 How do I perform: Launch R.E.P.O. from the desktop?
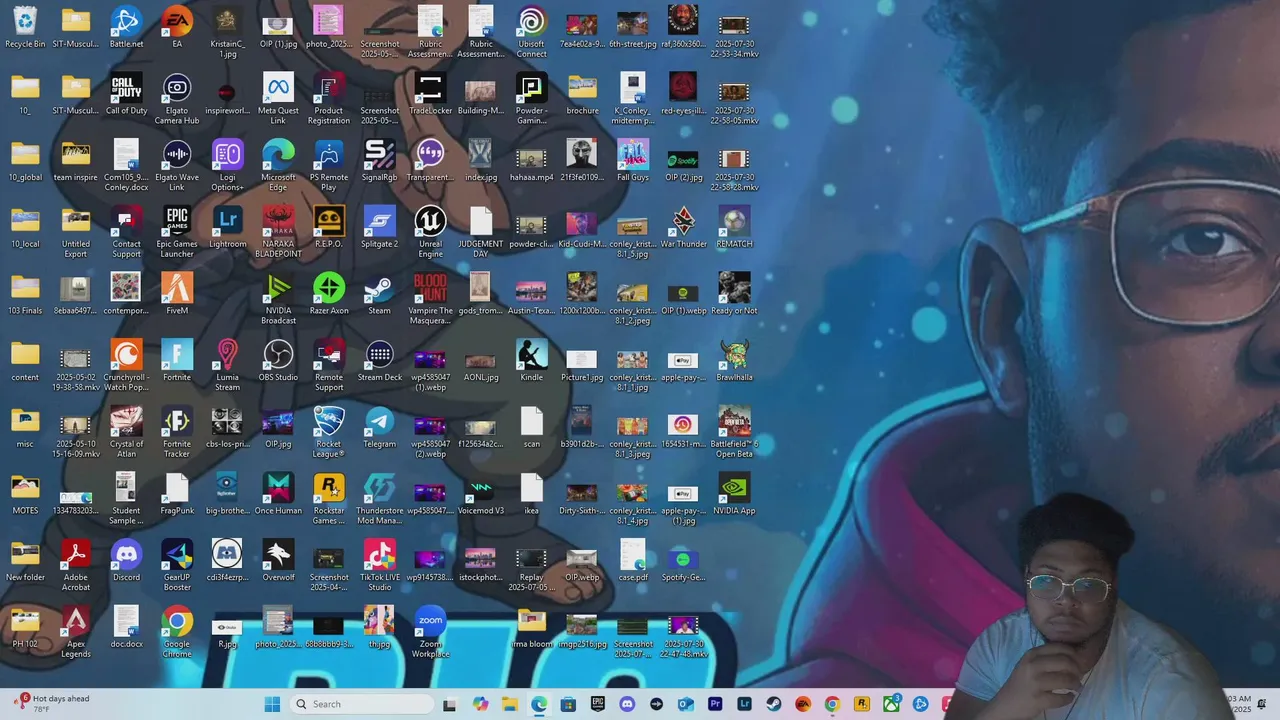[329, 227]
